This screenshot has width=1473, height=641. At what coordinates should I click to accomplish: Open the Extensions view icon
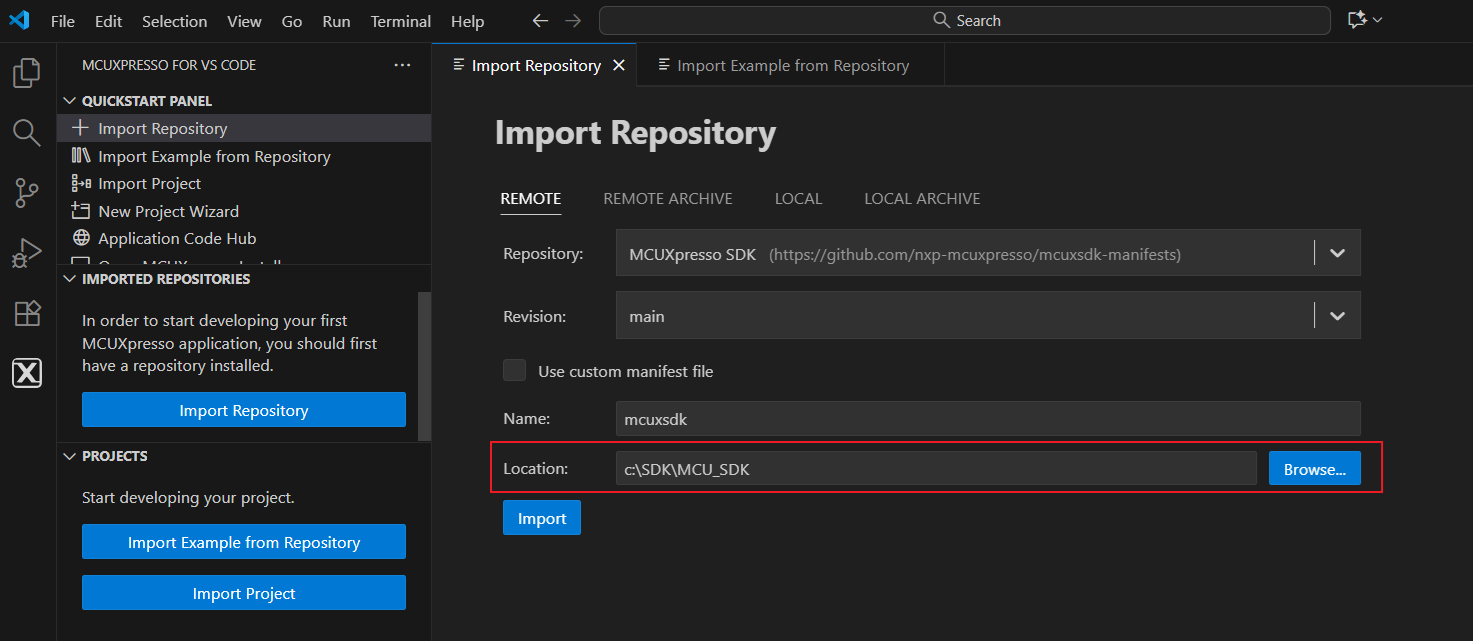[x=27, y=314]
